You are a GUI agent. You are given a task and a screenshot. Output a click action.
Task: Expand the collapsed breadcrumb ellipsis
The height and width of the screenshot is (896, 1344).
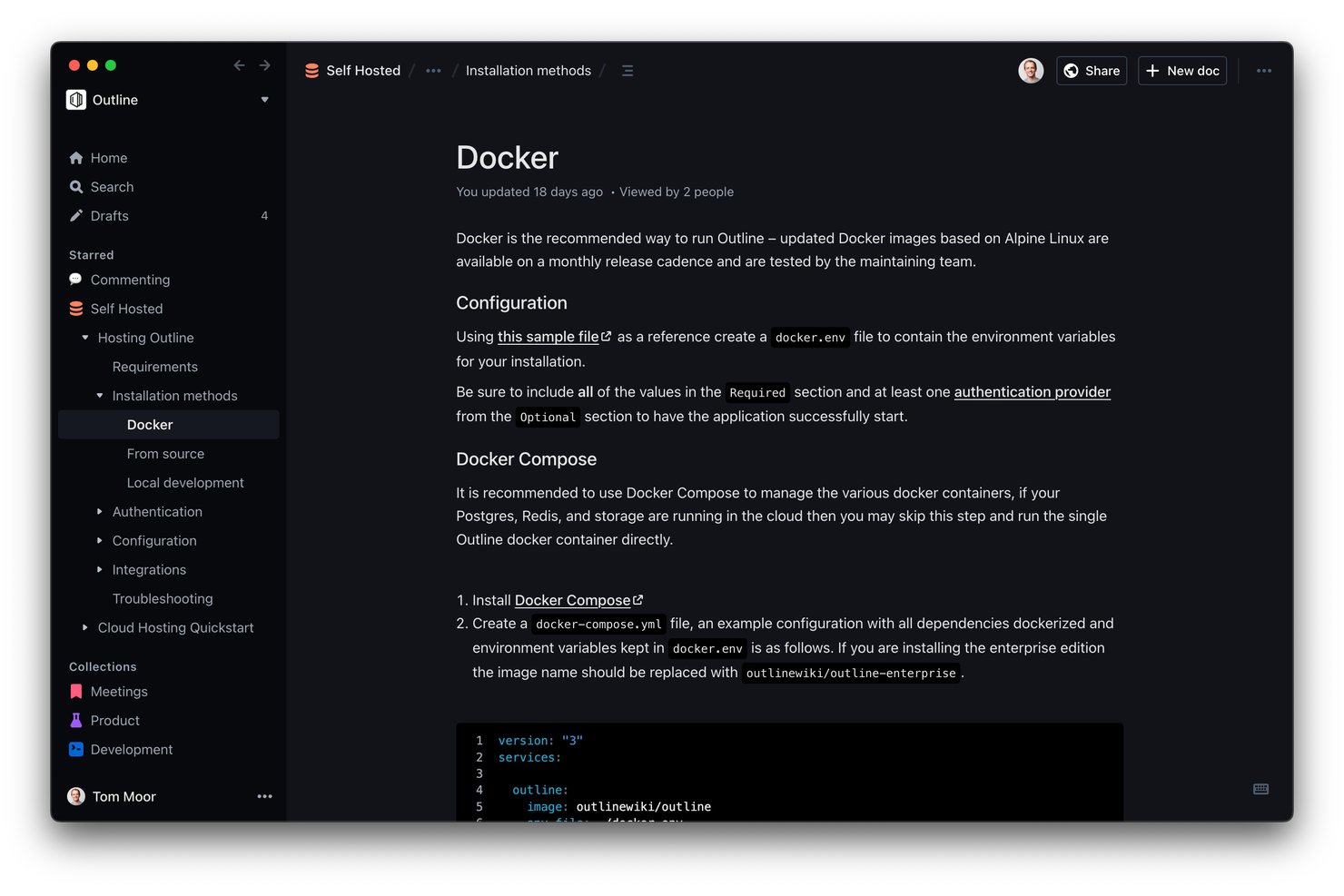click(x=433, y=71)
